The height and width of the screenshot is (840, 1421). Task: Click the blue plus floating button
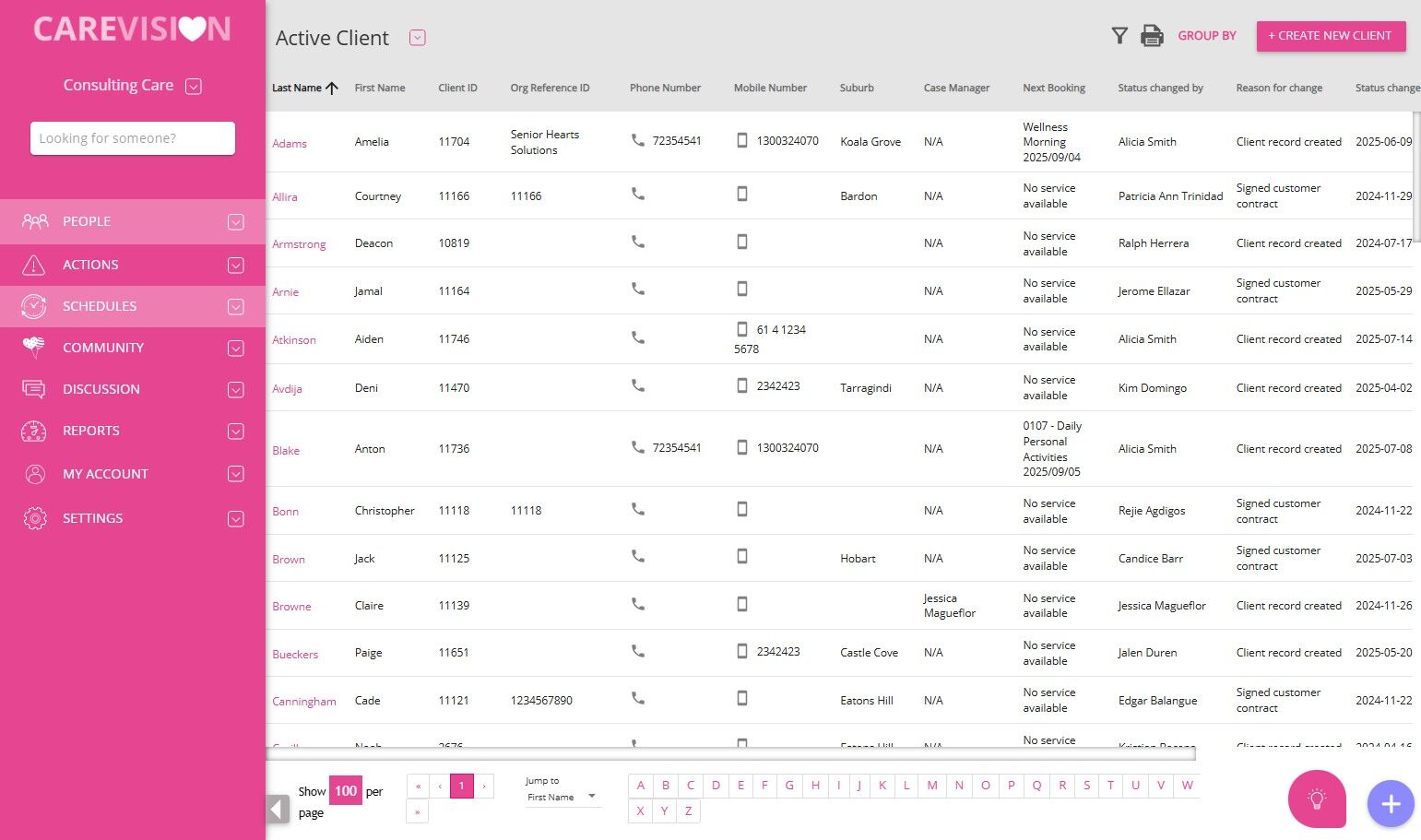pos(1391,804)
